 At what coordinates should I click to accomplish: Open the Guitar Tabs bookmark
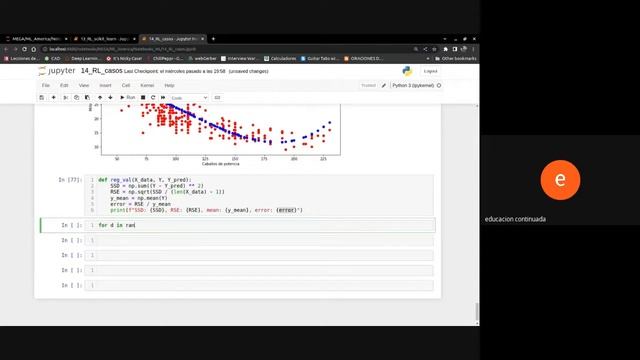tap(320, 58)
